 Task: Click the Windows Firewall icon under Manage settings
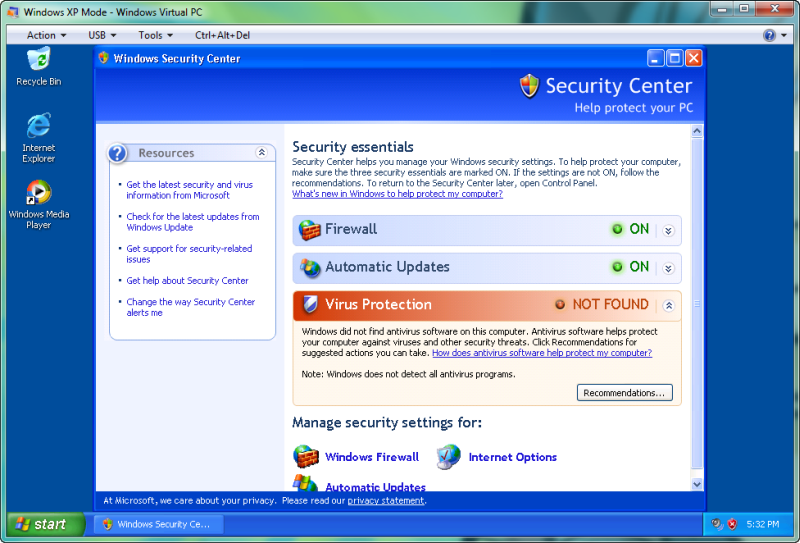click(x=306, y=457)
